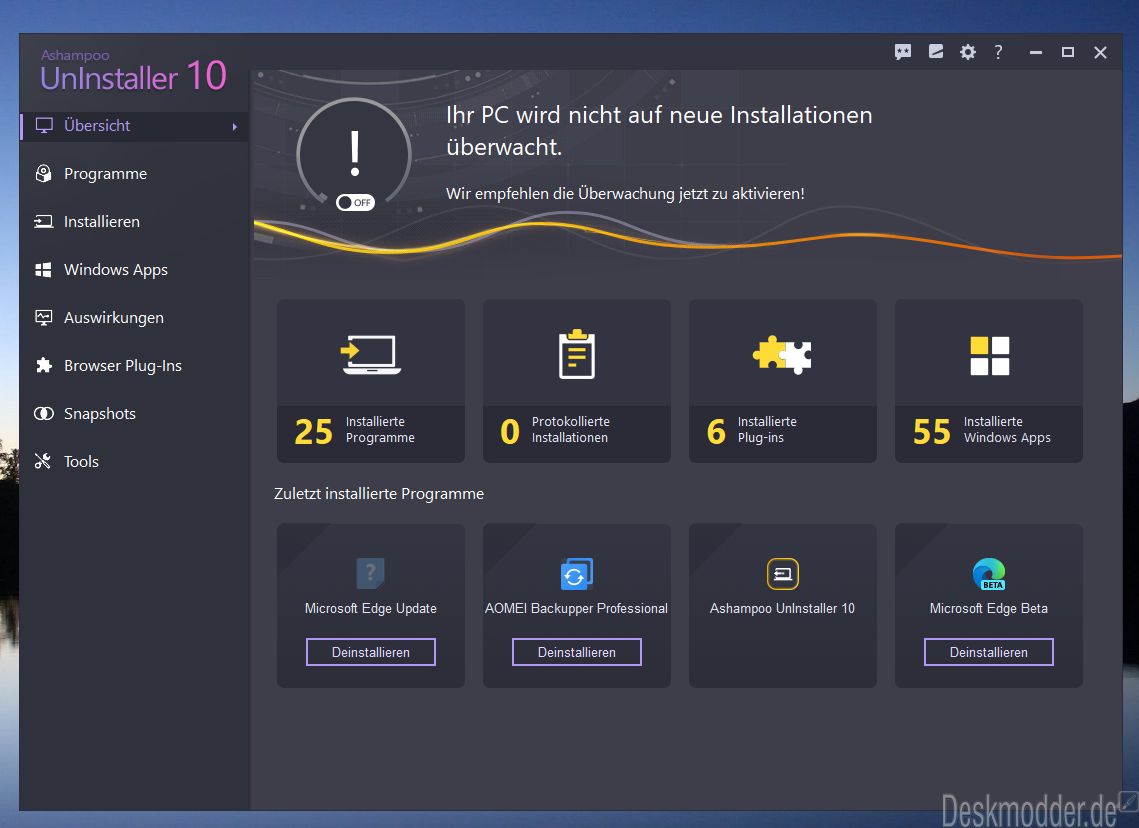Click the Auswirkungen chart icon in sidebar
Viewport: 1139px width, 828px height.
(44, 317)
